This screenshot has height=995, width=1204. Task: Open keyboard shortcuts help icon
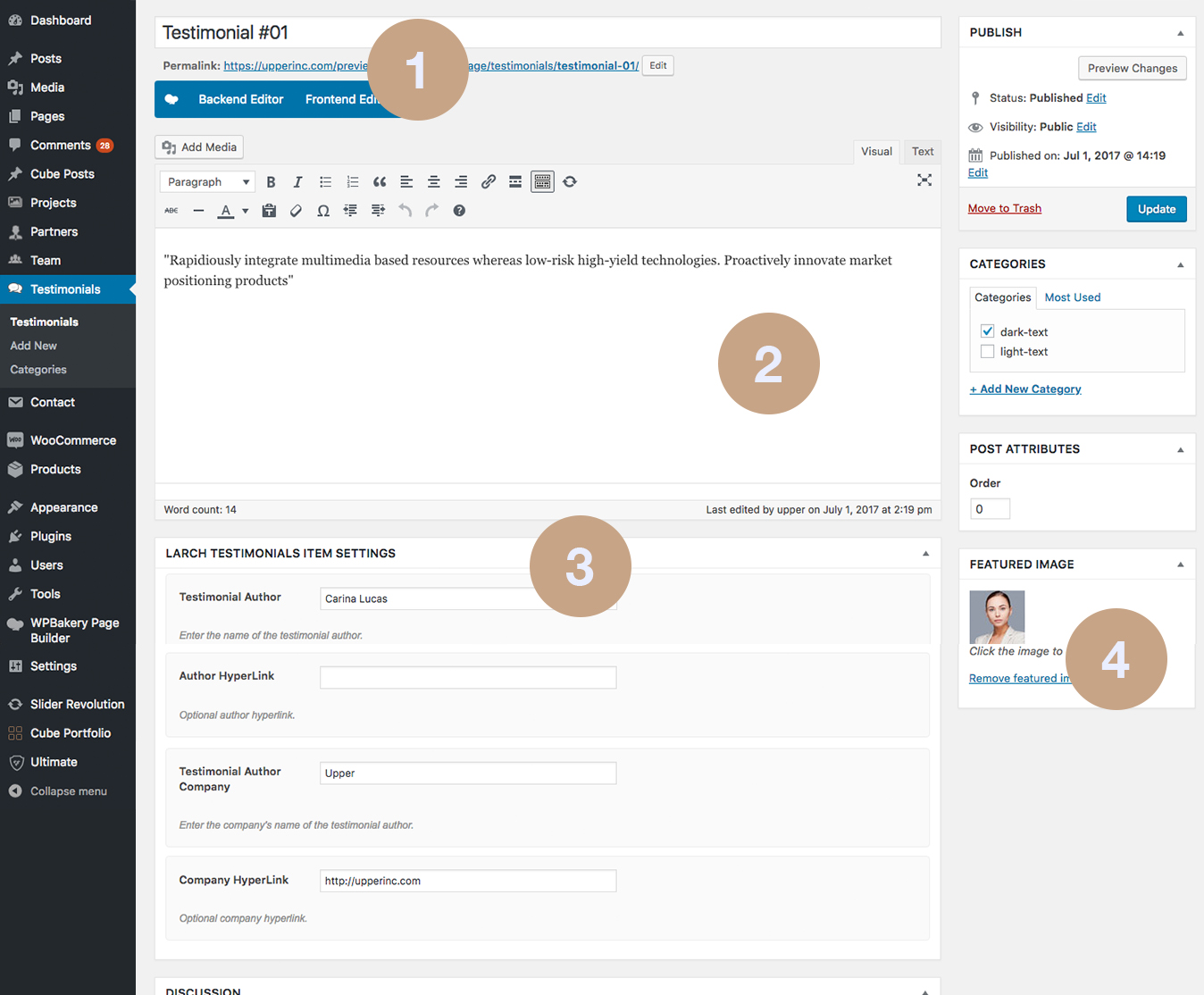point(459,211)
